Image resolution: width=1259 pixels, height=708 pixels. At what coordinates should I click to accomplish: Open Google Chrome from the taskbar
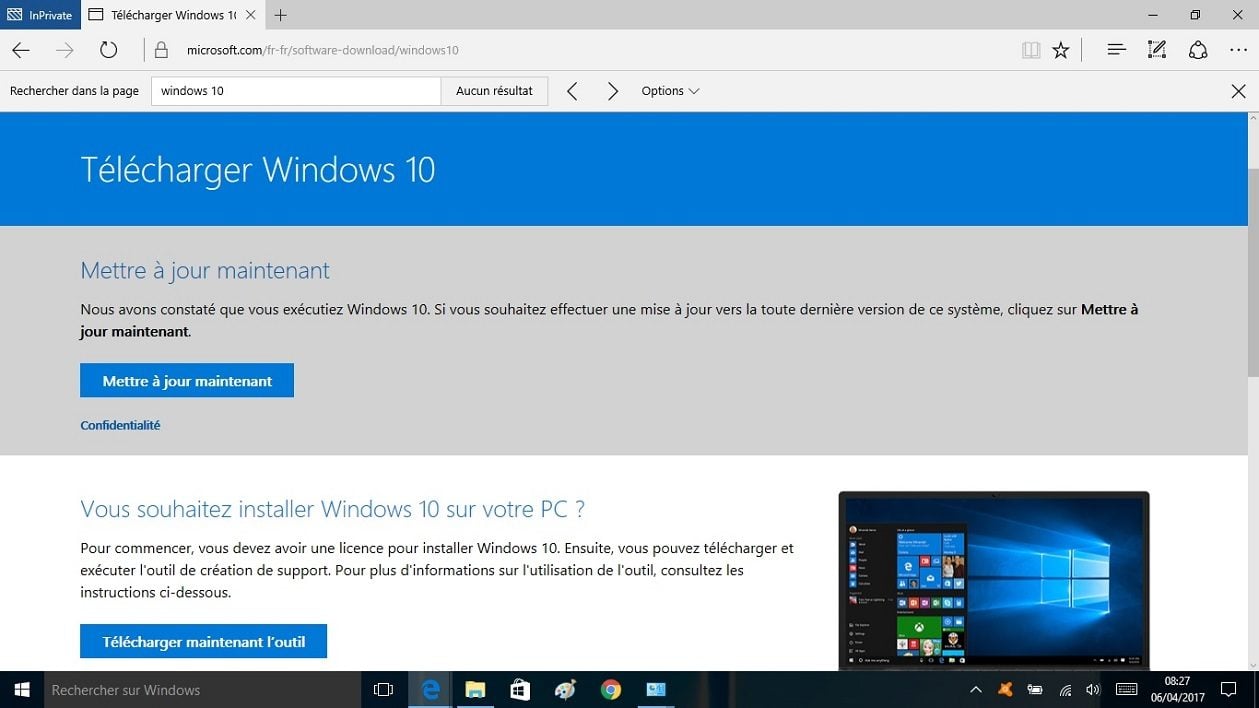click(611, 690)
